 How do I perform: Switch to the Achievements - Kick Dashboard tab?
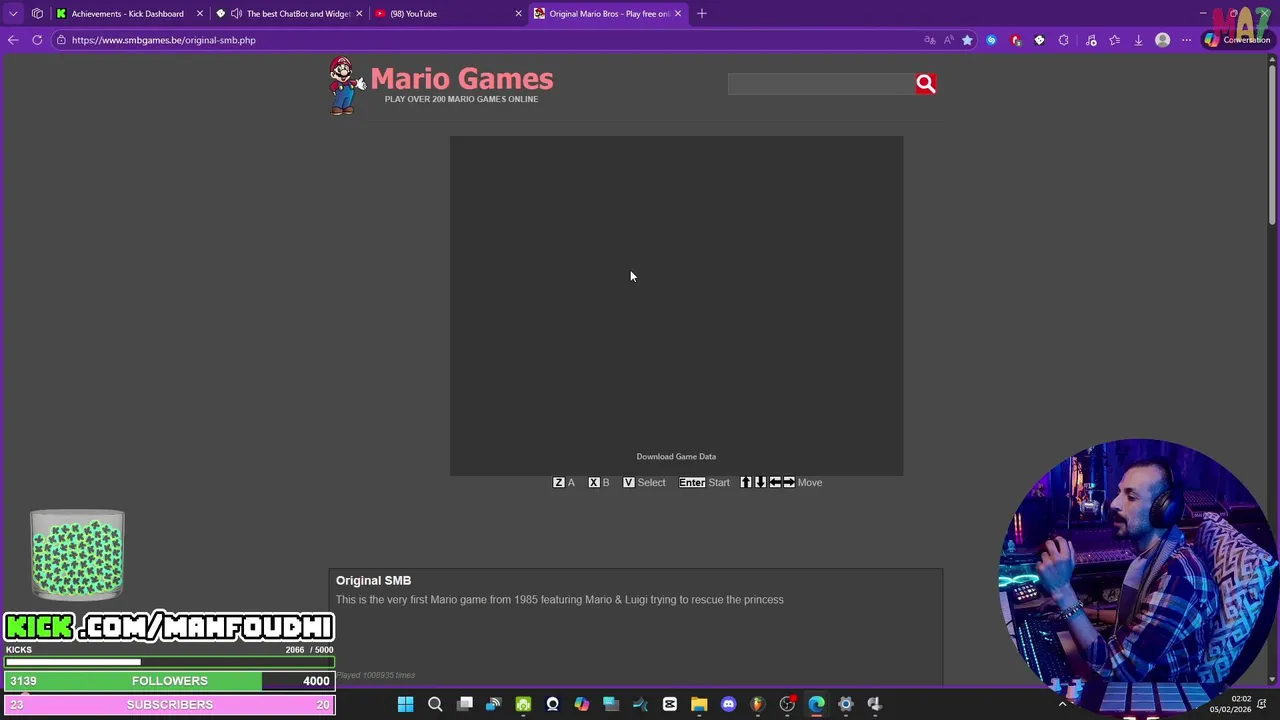127,14
